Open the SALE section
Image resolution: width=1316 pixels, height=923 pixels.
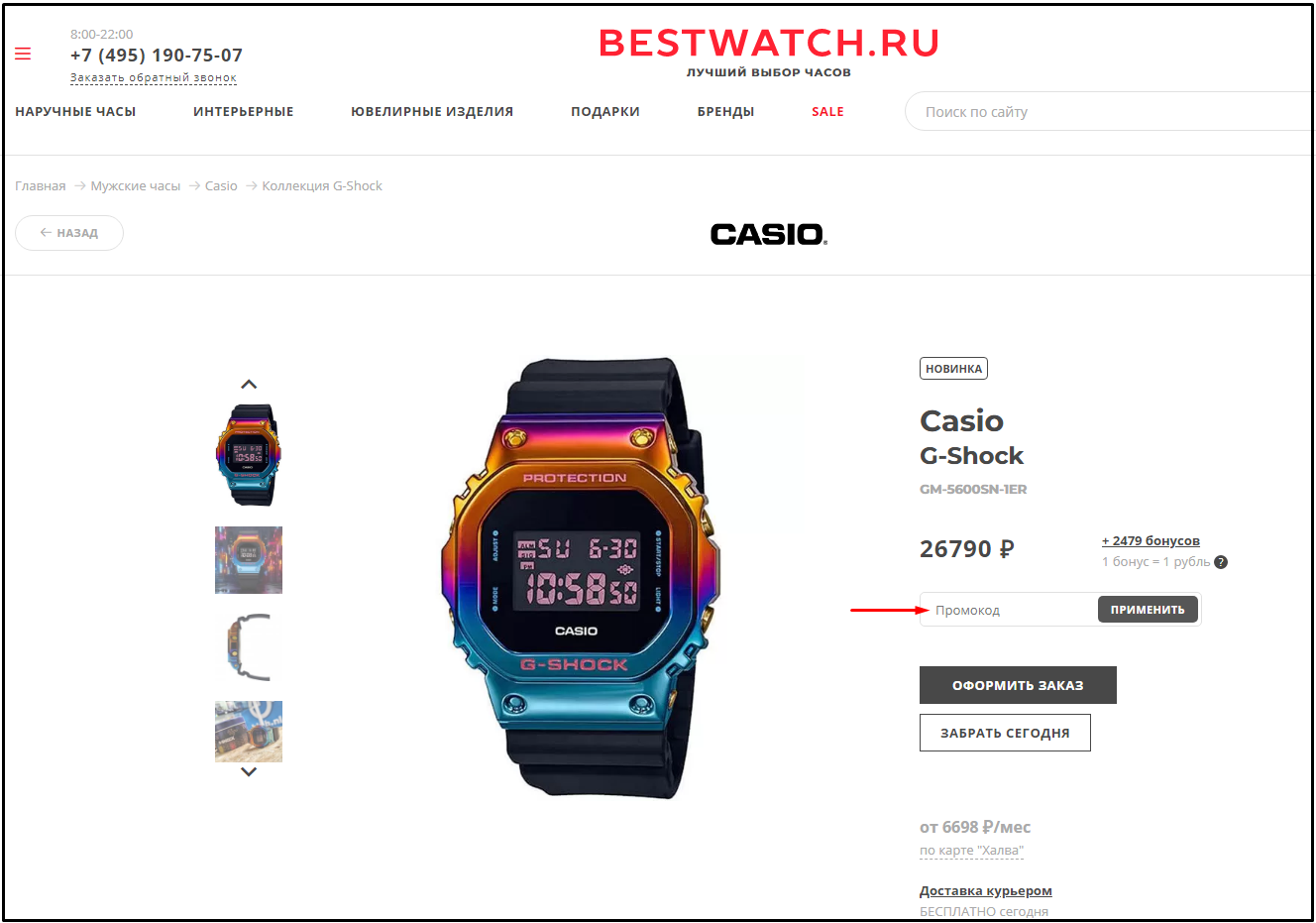coord(827,112)
